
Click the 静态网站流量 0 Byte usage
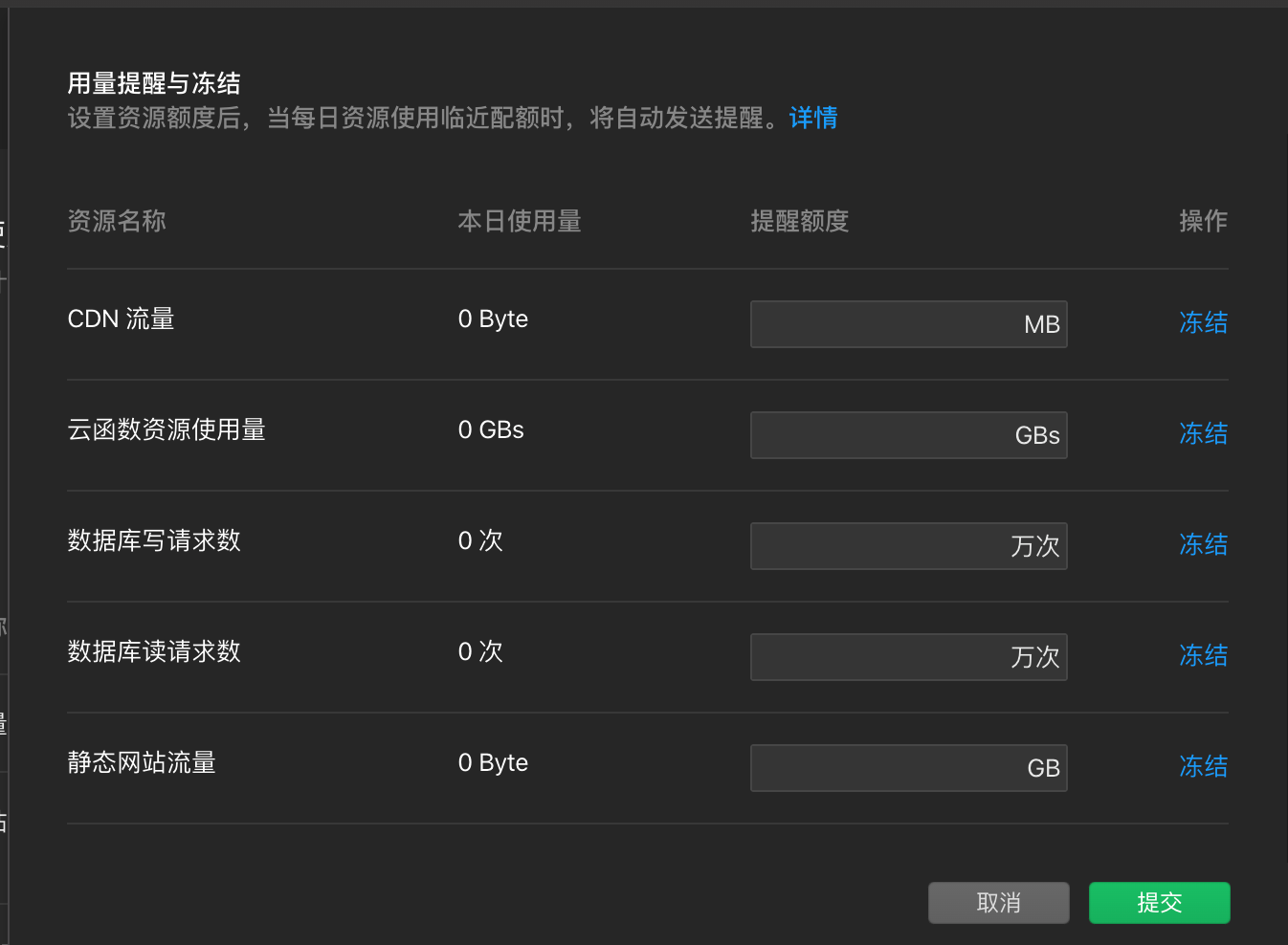[493, 762]
